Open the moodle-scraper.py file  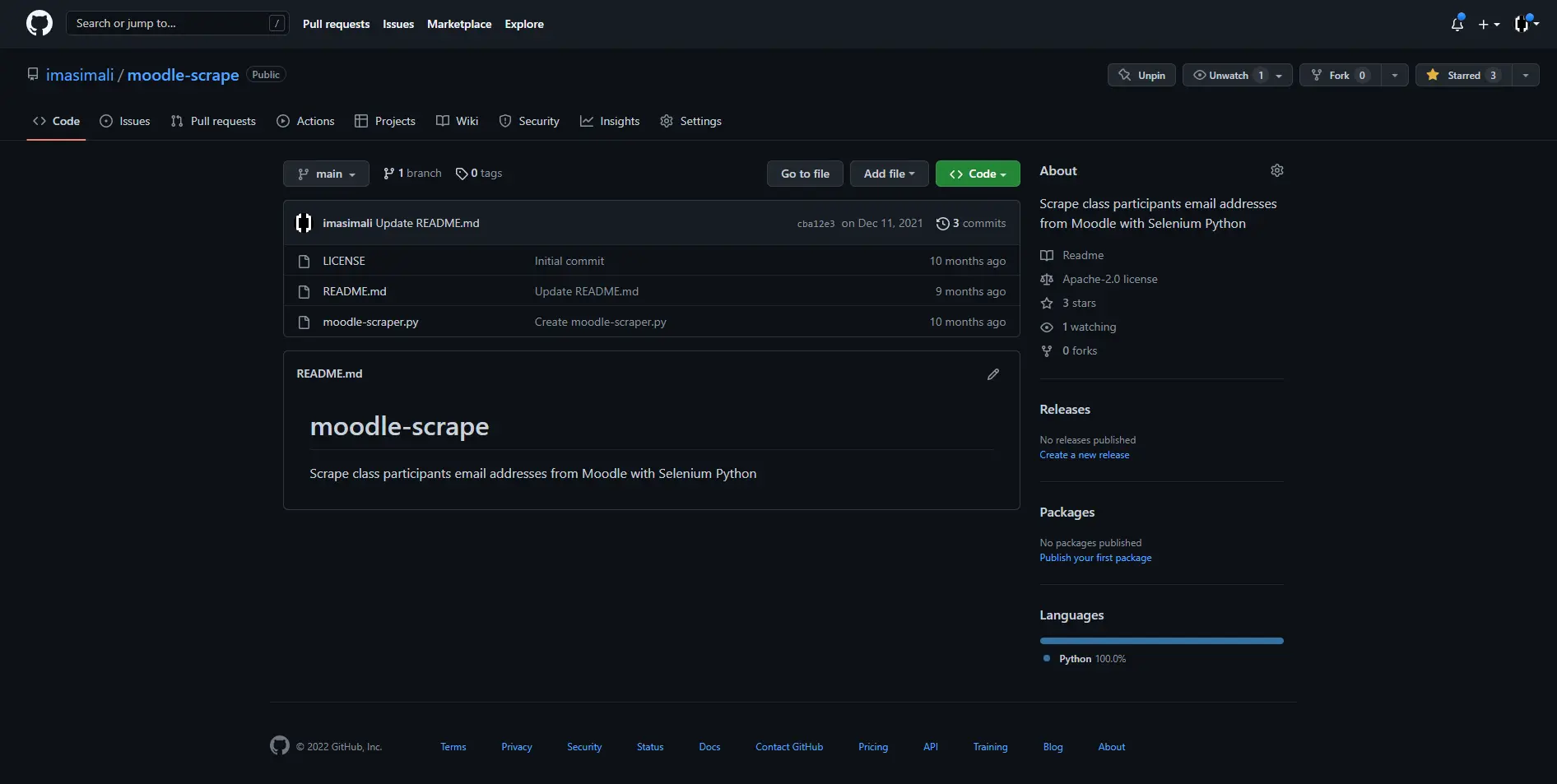coord(370,322)
